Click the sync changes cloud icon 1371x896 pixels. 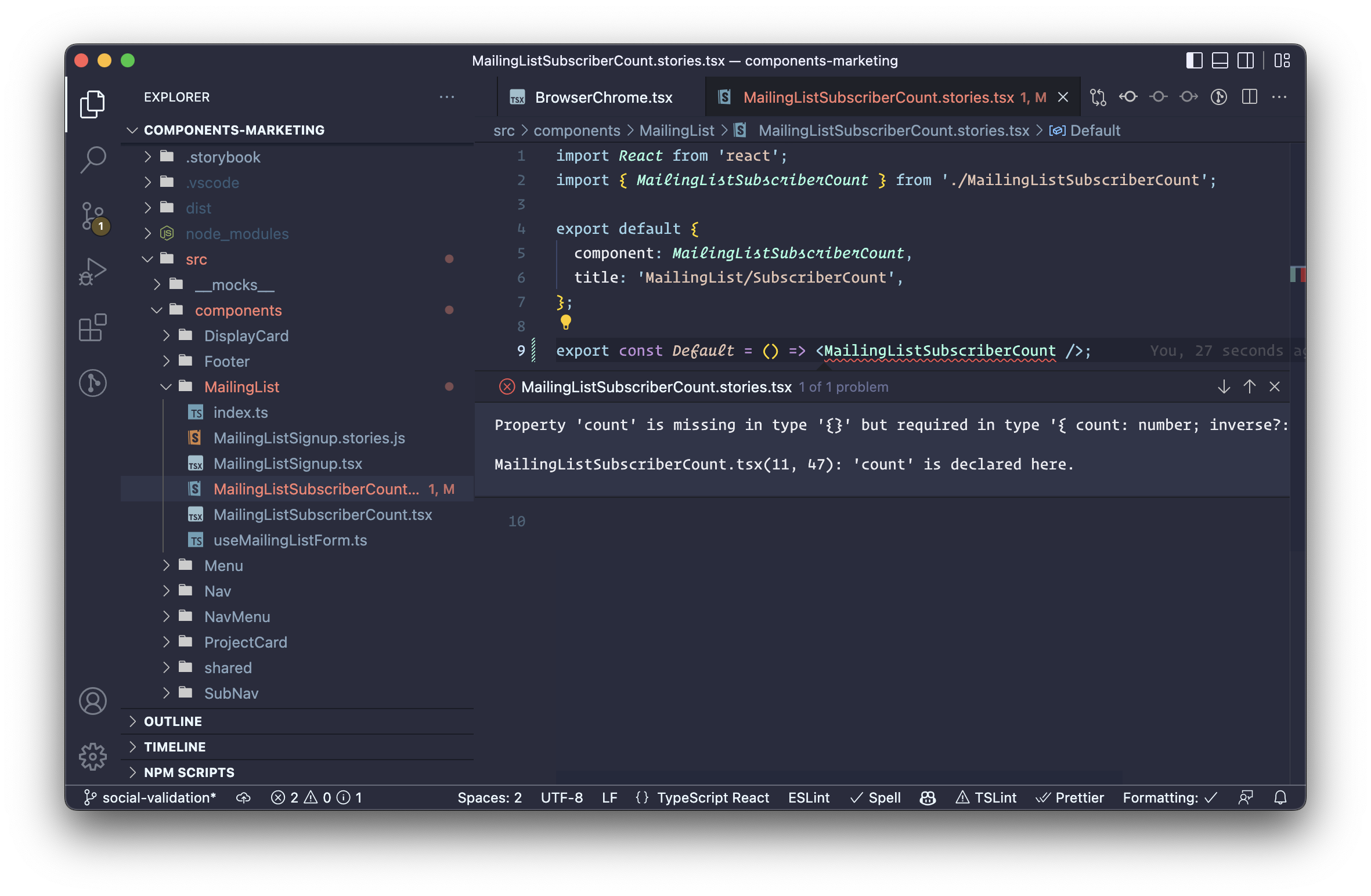[x=243, y=797]
